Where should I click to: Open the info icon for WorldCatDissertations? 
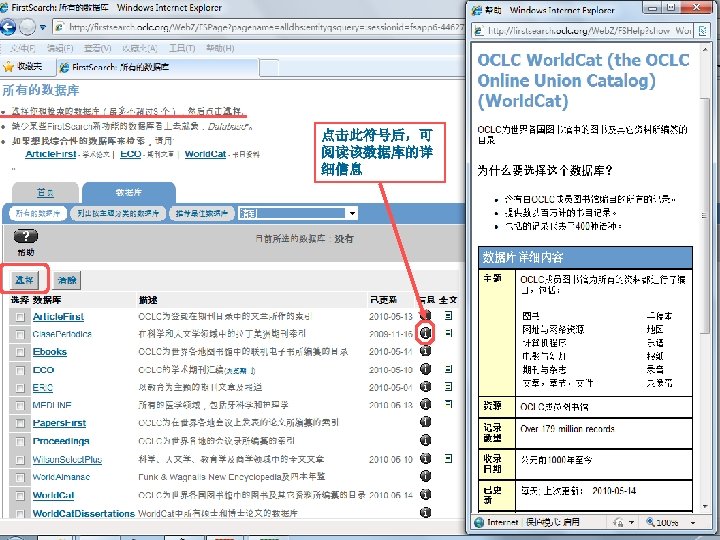pyautogui.click(x=426, y=512)
